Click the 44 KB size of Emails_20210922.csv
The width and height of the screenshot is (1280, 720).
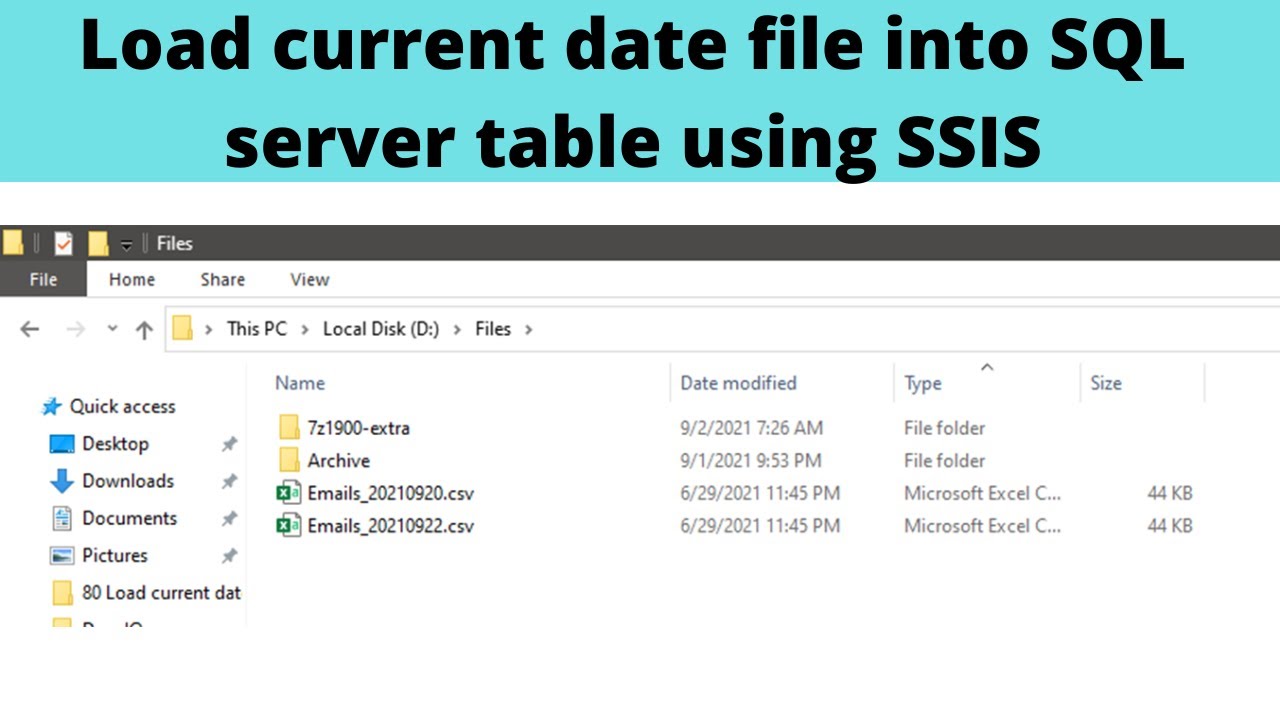click(x=1170, y=525)
